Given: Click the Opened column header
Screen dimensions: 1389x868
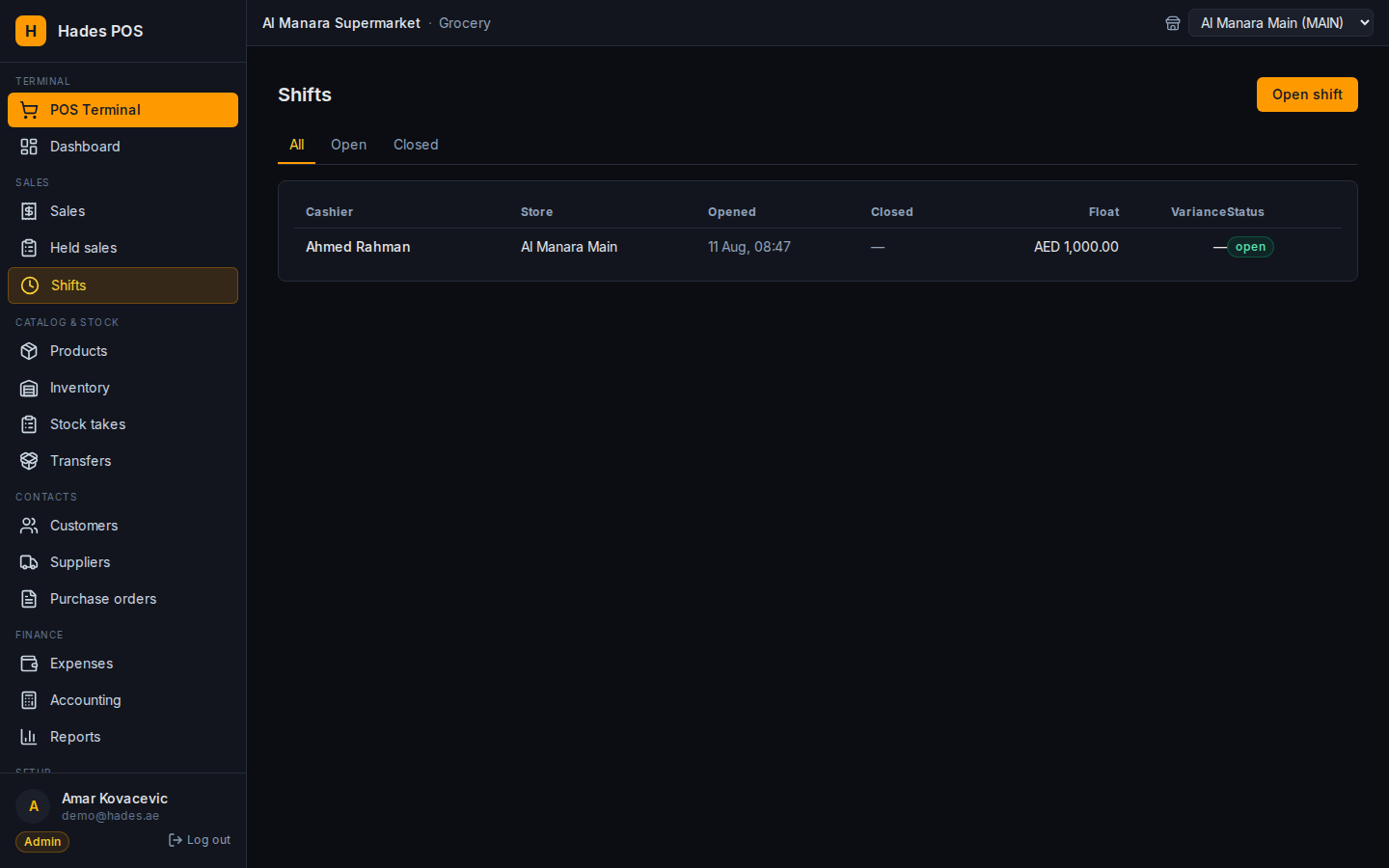Looking at the screenshot, I should click(x=732, y=212).
